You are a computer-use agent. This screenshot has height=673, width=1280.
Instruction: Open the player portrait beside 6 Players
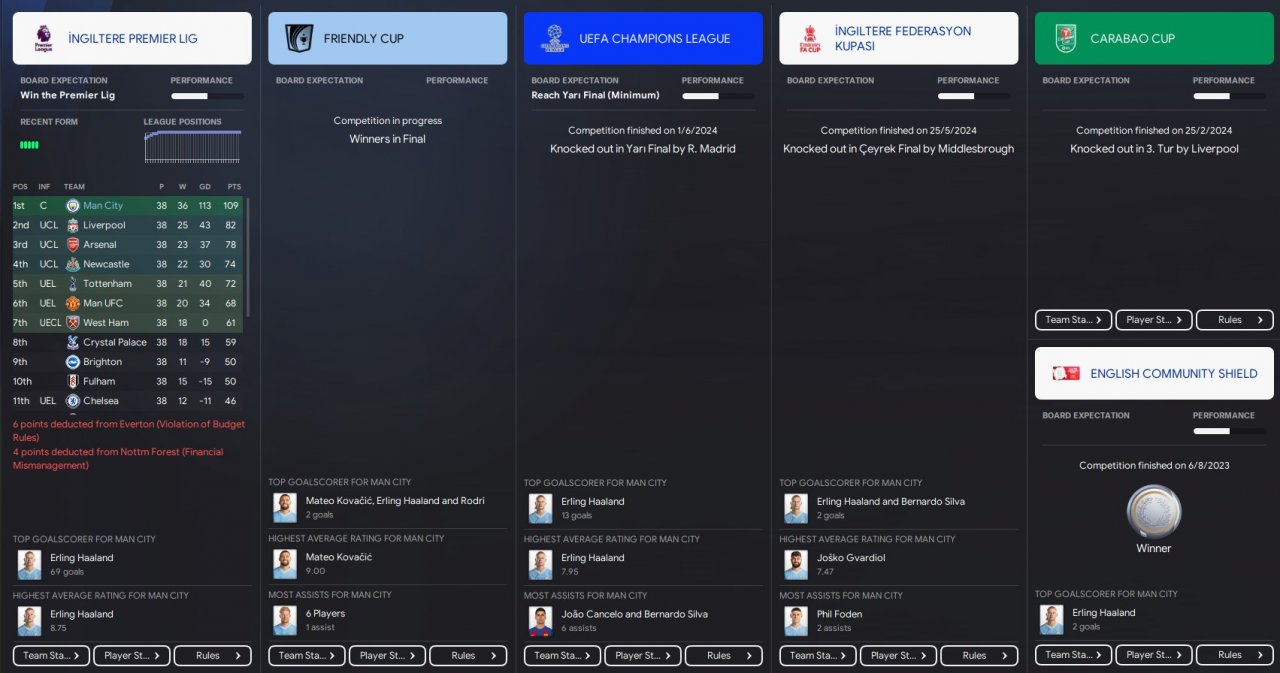285,620
